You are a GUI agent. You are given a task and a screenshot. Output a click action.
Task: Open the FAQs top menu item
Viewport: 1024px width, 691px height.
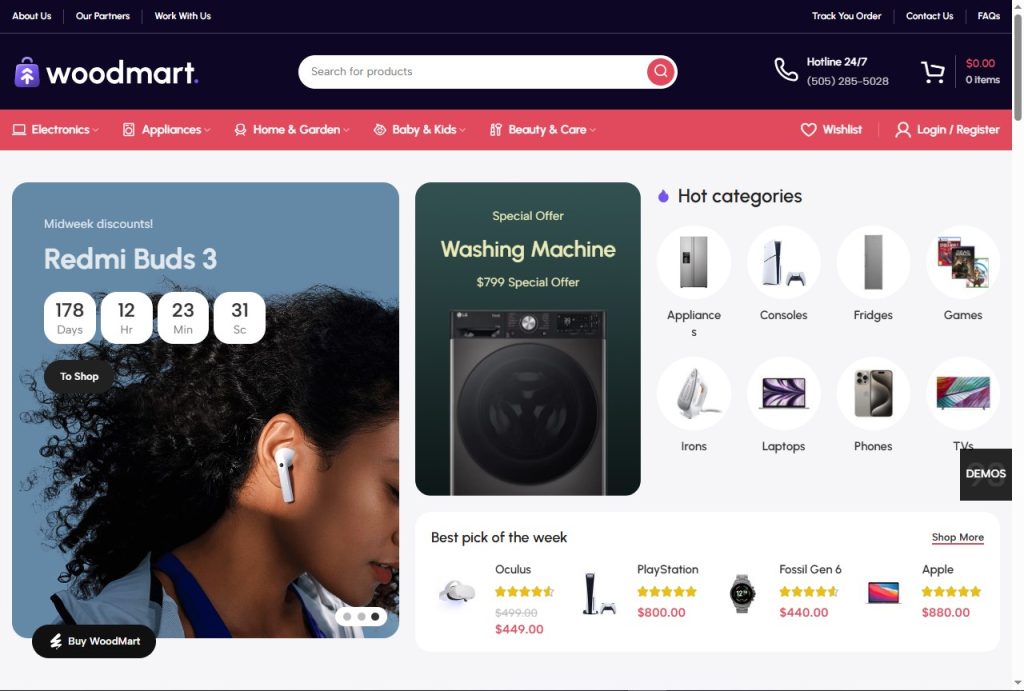pyautogui.click(x=988, y=16)
